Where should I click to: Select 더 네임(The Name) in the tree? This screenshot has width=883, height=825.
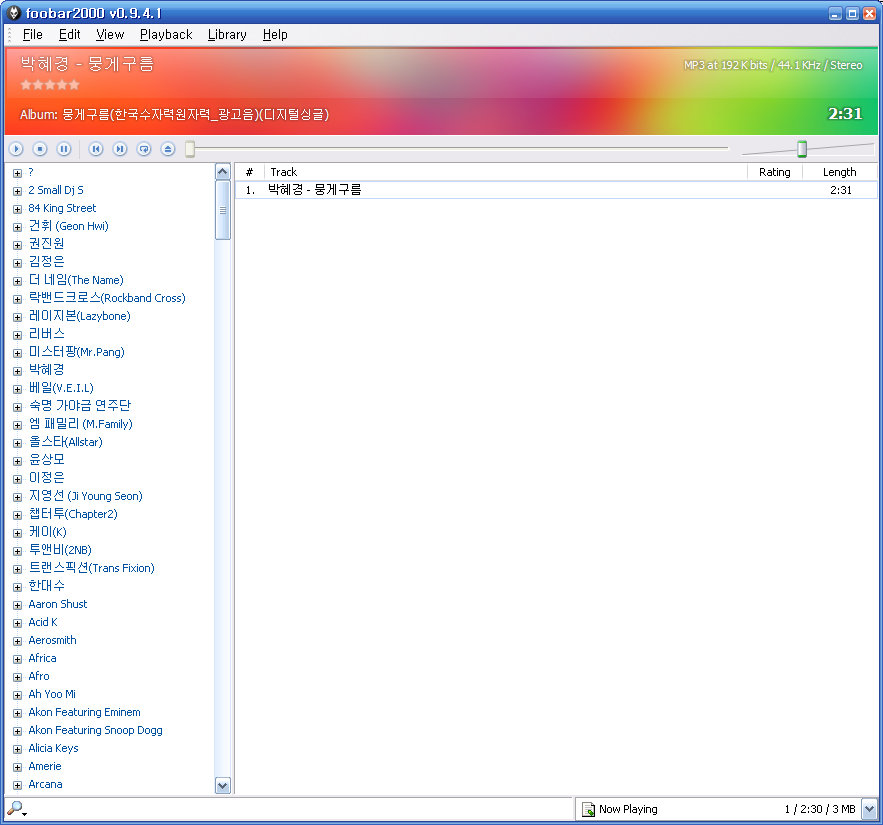pos(75,280)
